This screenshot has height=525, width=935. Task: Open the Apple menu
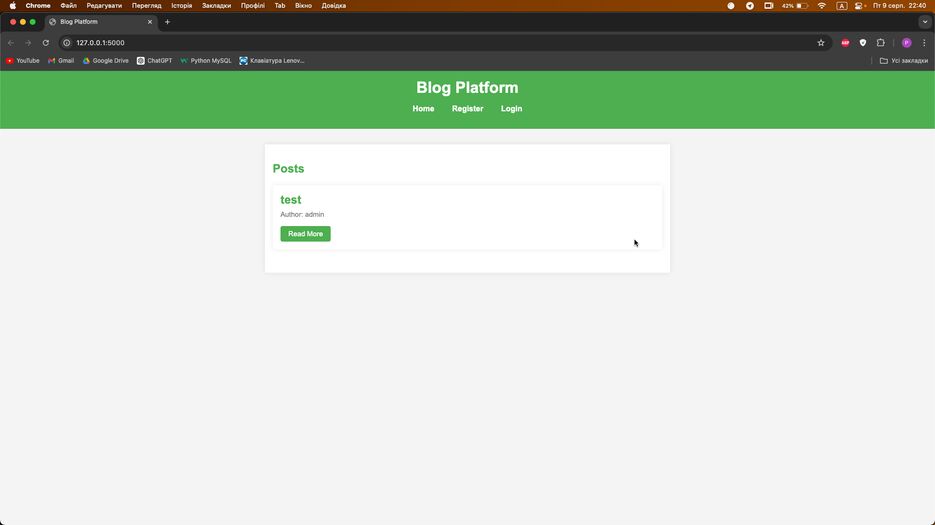pyautogui.click(x=13, y=5)
